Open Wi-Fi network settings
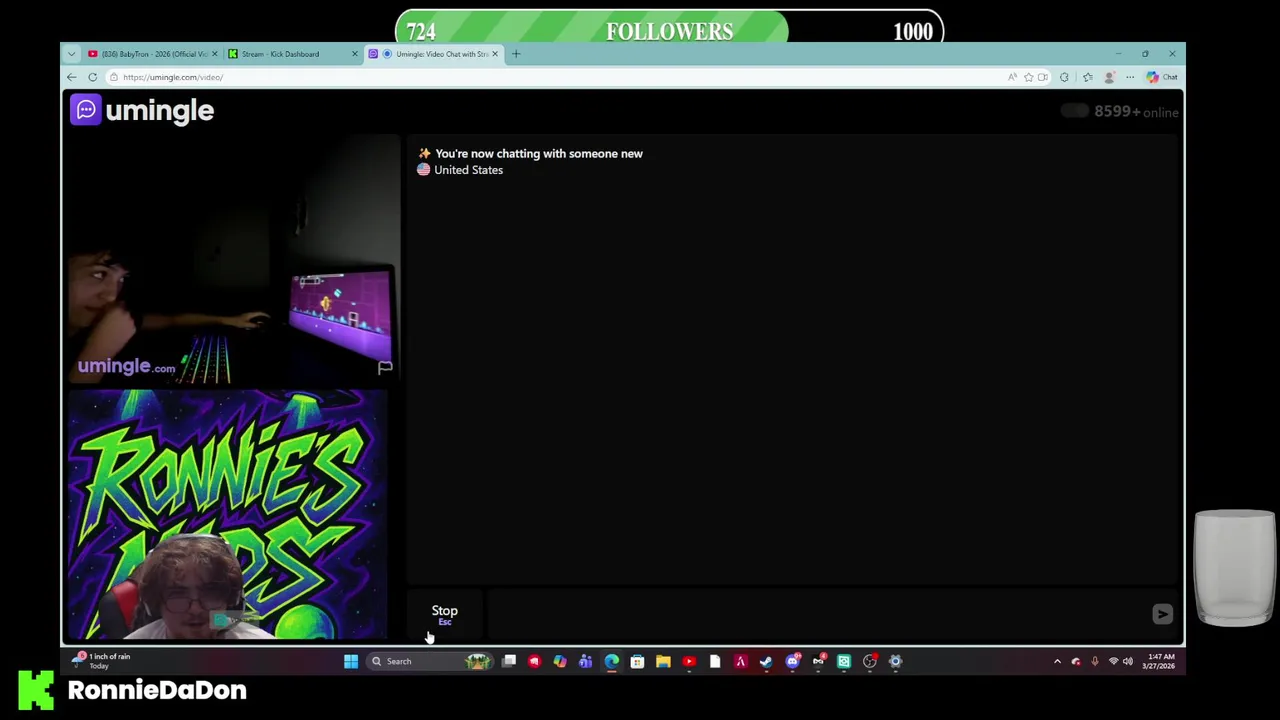The width and height of the screenshot is (1280, 720). coord(1113,661)
